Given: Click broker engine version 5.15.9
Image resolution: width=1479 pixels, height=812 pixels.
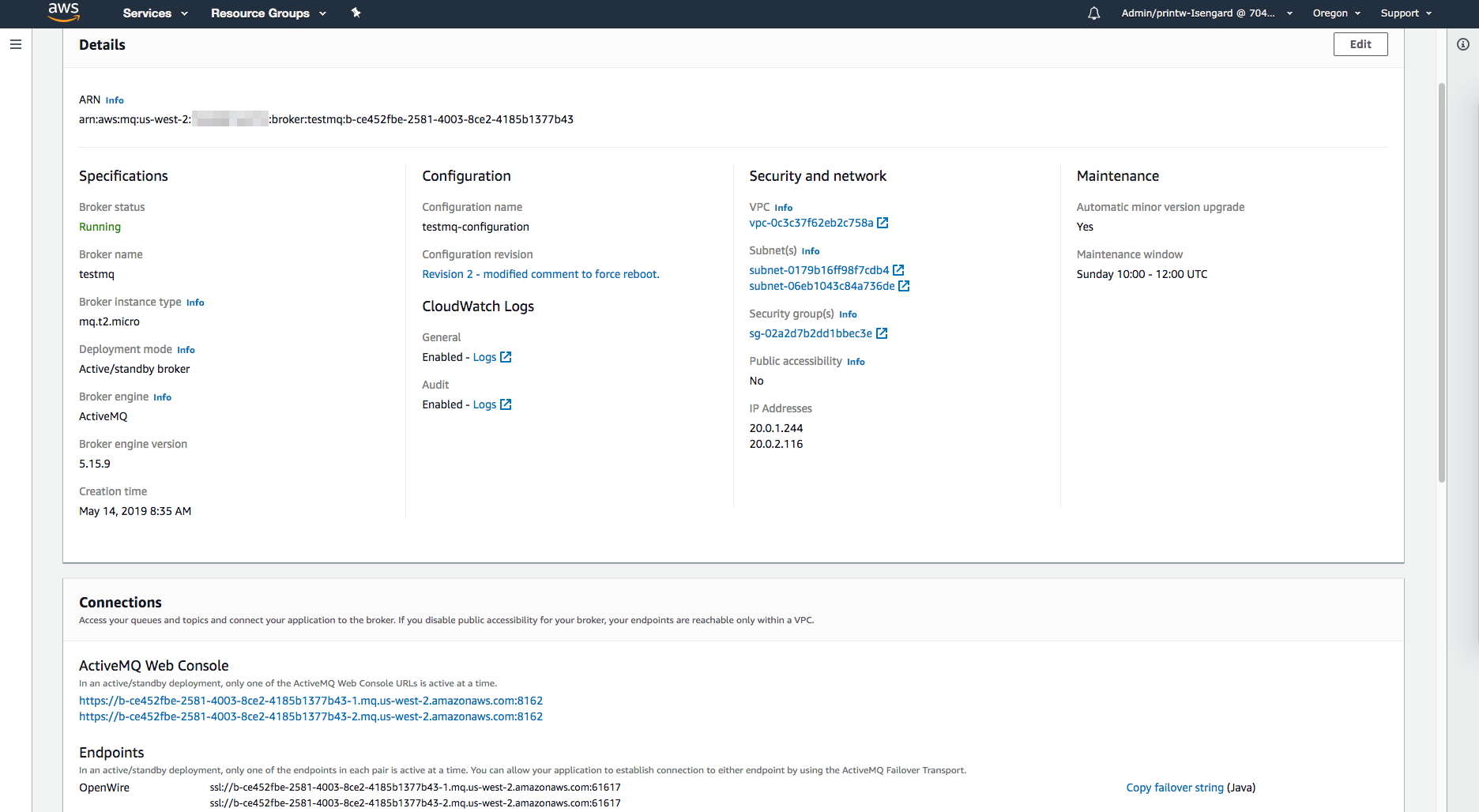Looking at the screenshot, I should (95, 464).
